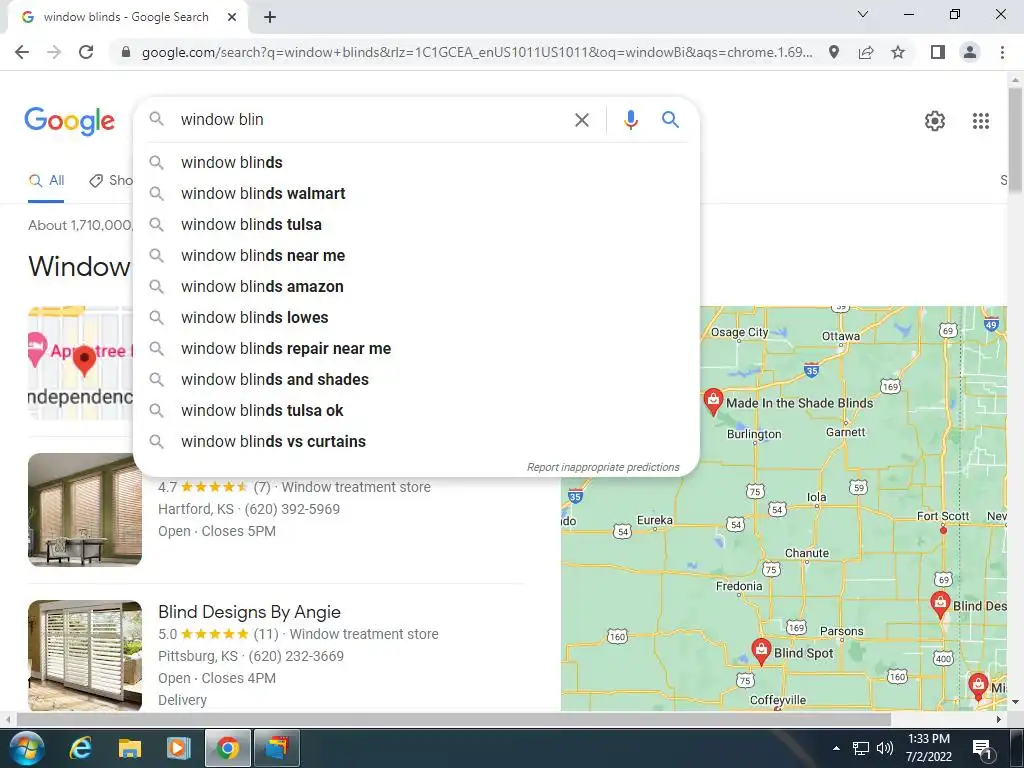Clear the search box with the X icon
The width and height of the screenshot is (1024, 768).
(x=581, y=120)
